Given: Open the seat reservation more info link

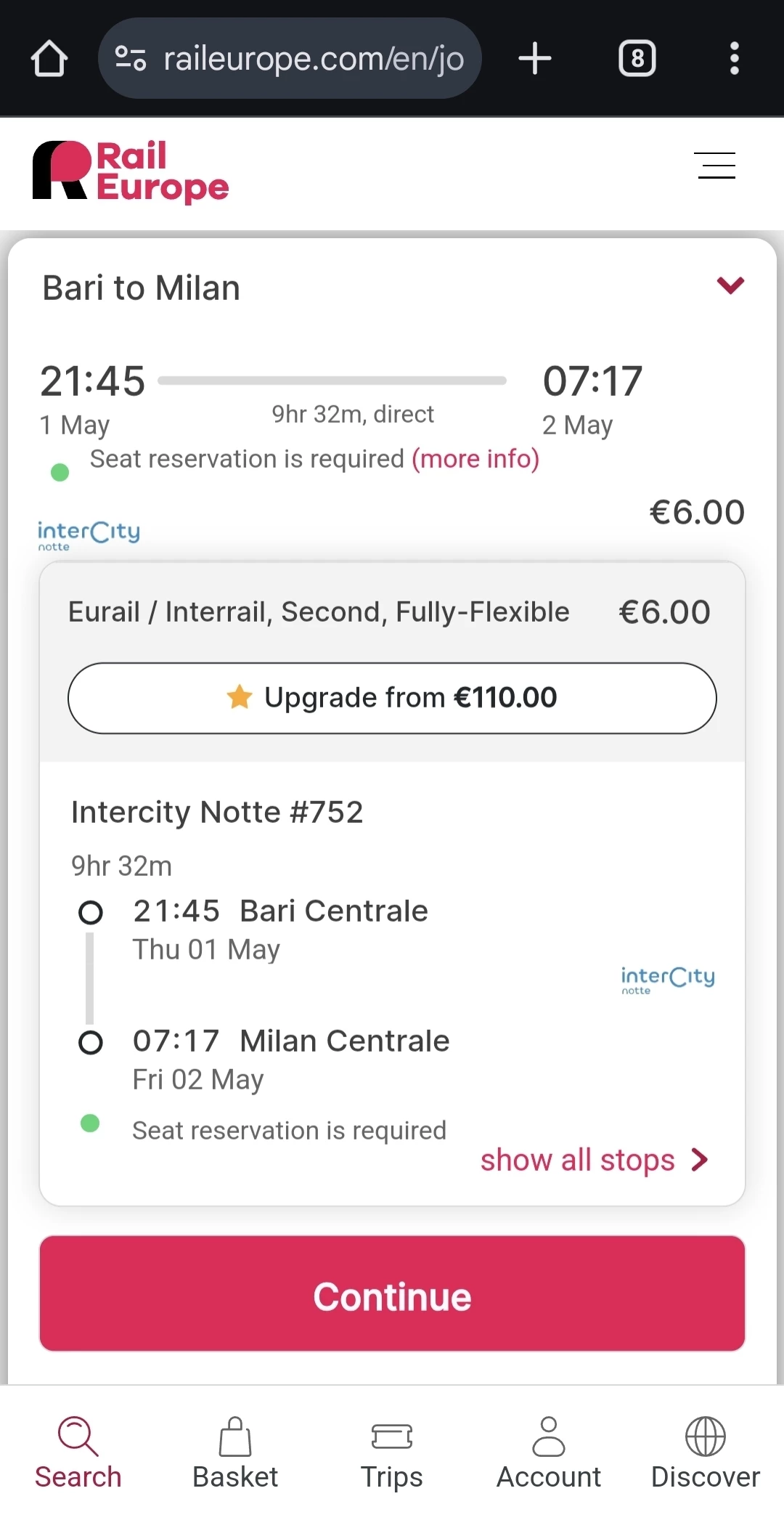Looking at the screenshot, I should [475, 459].
